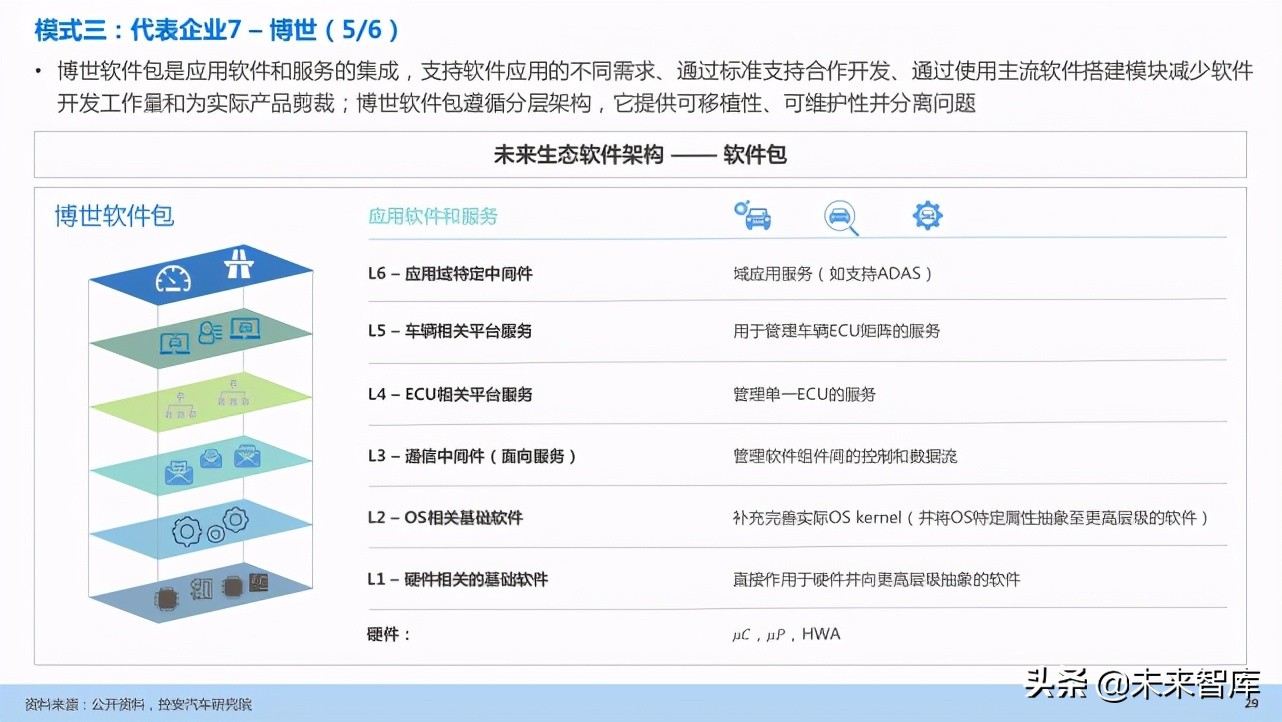The width and height of the screenshot is (1282, 722).
Task: Click the L1 – 硬件相关的基础软件 row label
Action: pos(458,580)
